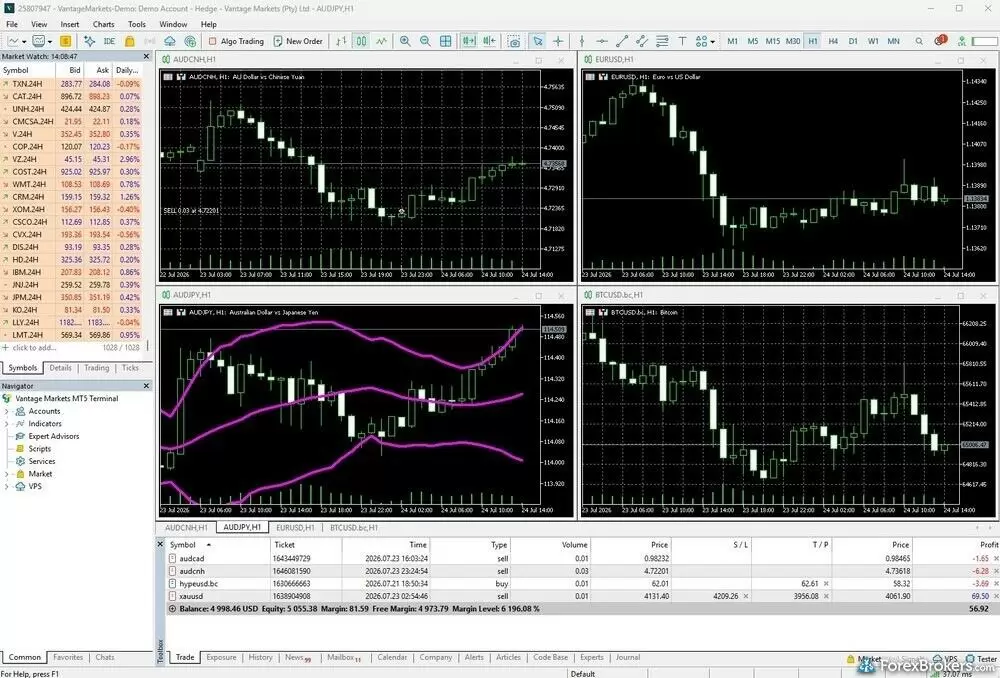Select the candlestick chart style icon
Image resolution: width=1000 pixels, height=678 pixels.
pyautogui.click(x=362, y=41)
